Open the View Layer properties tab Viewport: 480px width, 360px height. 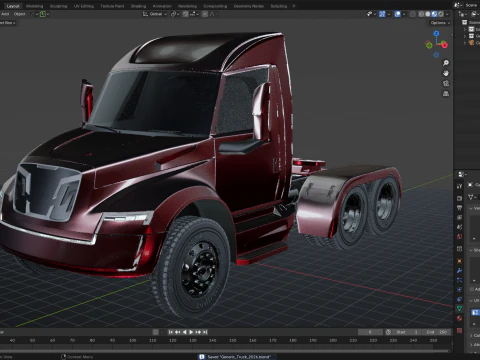pos(459,217)
